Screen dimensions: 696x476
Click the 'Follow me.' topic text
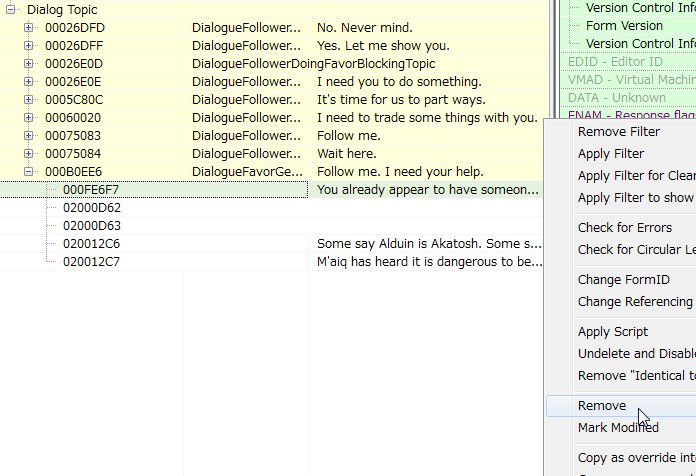[x=349, y=135]
